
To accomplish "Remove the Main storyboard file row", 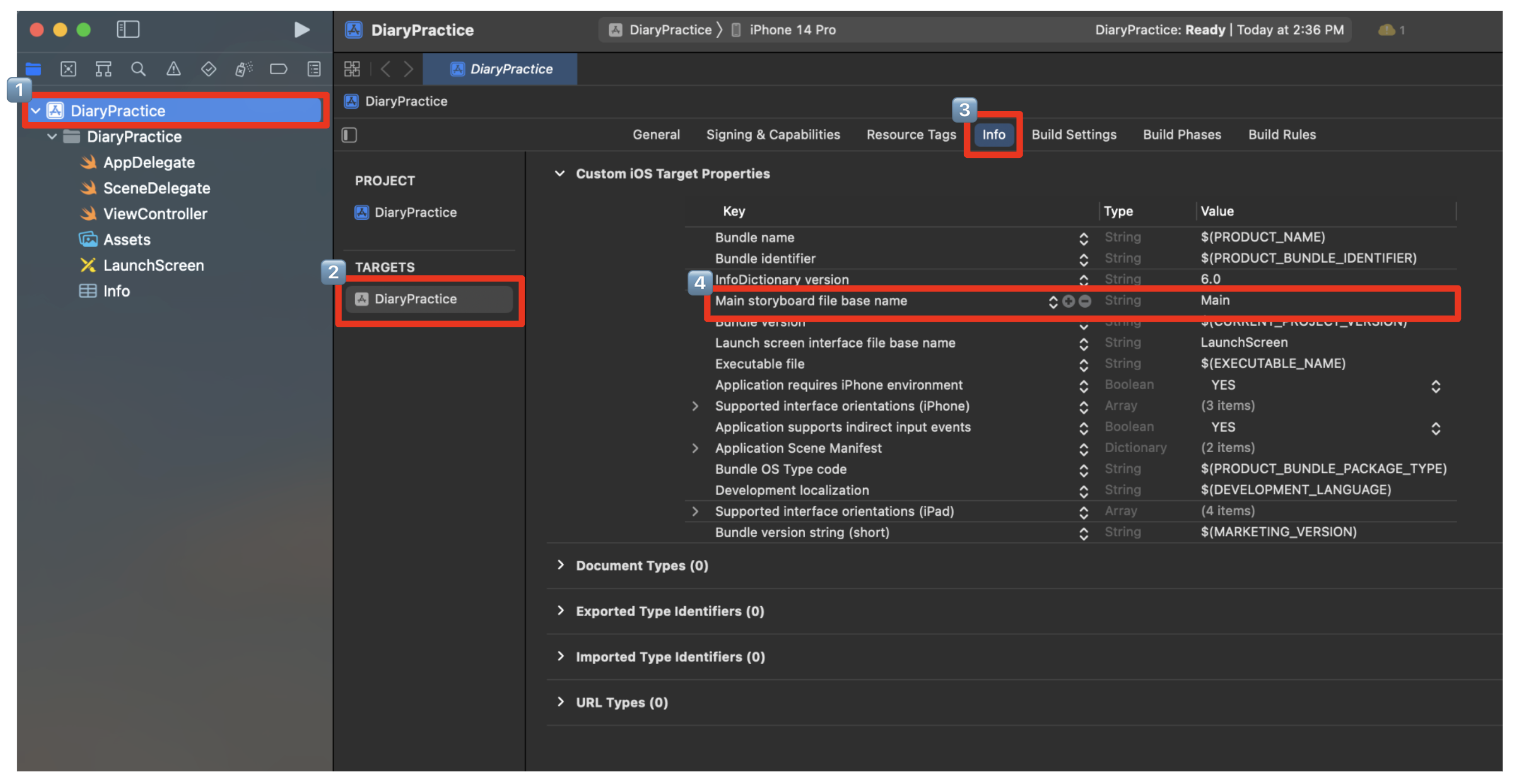I will 1085,301.
